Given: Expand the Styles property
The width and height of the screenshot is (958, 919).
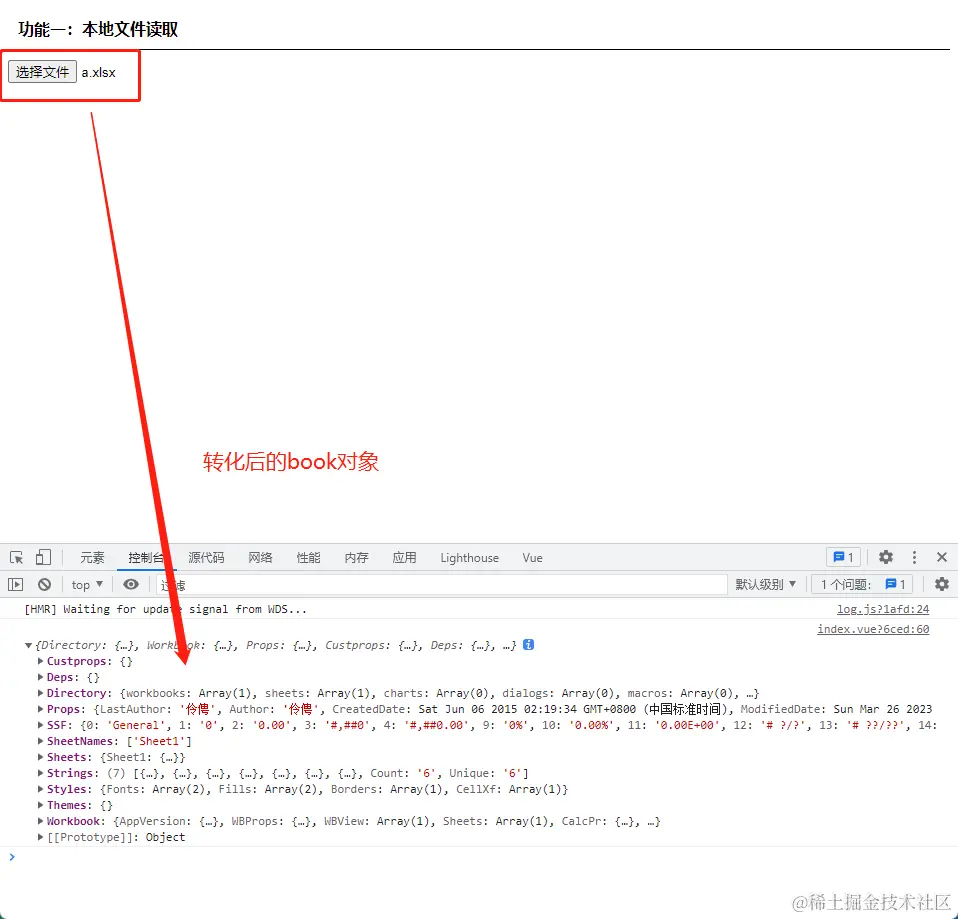Looking at the screenshot, I should point(40,789).
